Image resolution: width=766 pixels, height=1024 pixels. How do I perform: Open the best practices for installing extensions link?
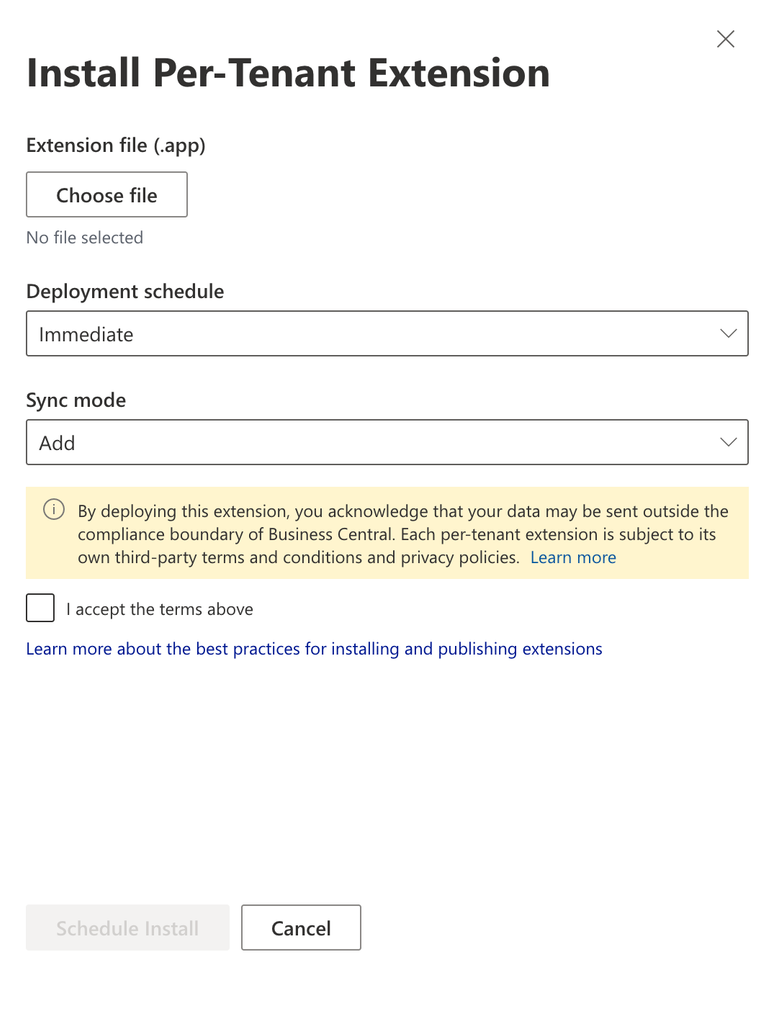click(x=314, y=649)
